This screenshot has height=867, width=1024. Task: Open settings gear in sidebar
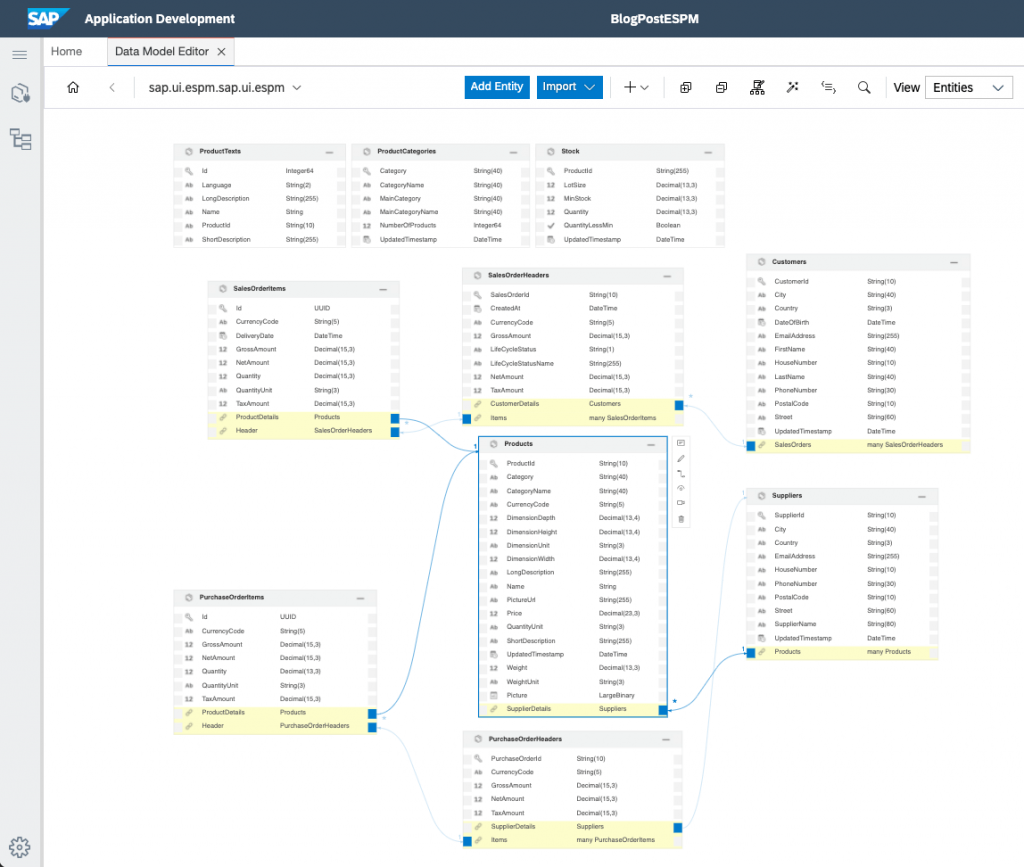pos(20,847)
